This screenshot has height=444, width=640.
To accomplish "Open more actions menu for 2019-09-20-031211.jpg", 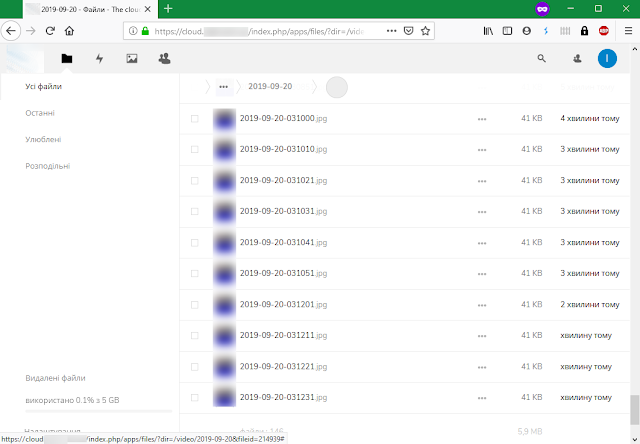I will 482,336.
